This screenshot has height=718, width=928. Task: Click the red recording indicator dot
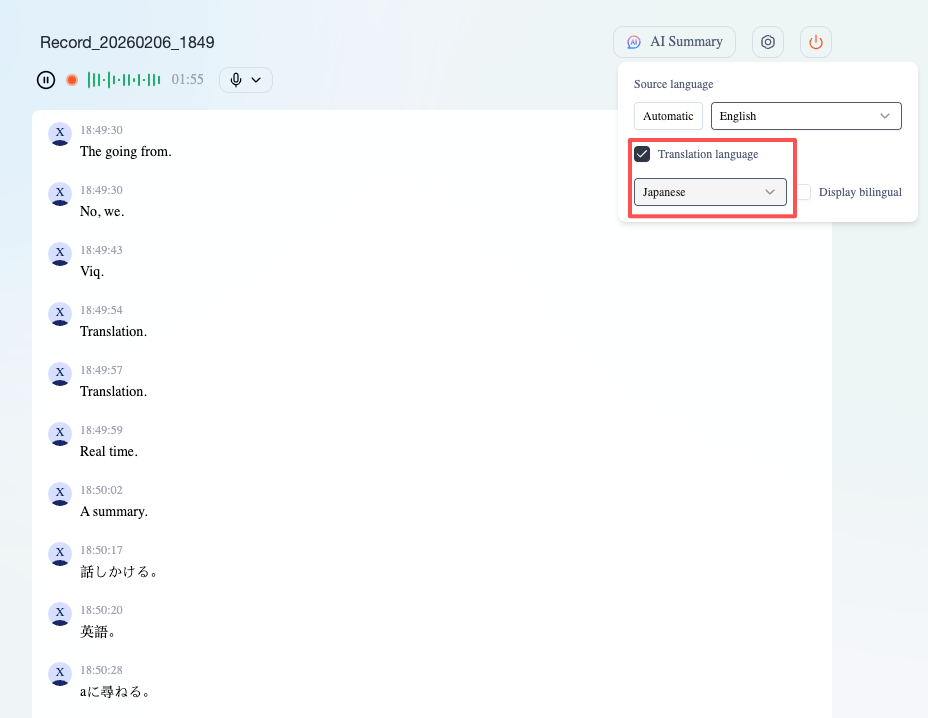click(72, 80)
